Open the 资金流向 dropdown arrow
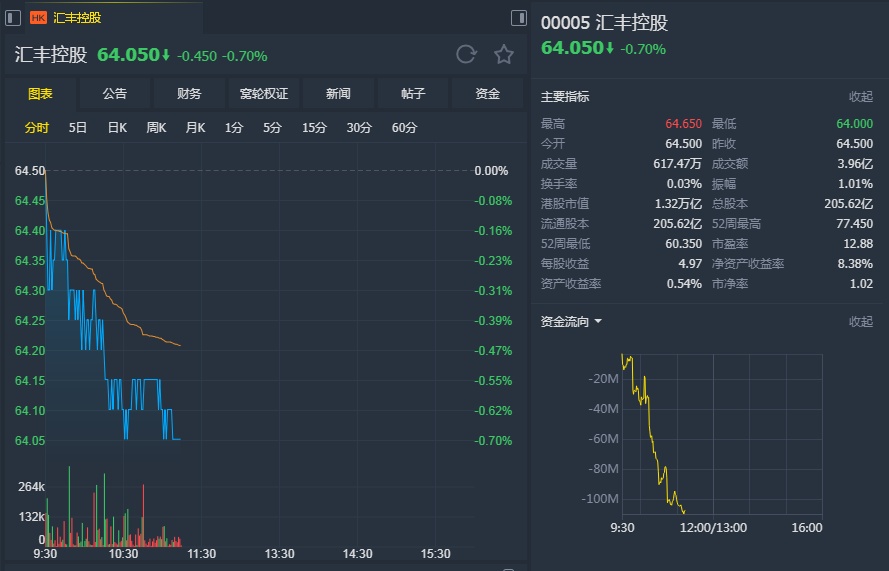Viewport: 889px width, 571px height. click(598, 322)
